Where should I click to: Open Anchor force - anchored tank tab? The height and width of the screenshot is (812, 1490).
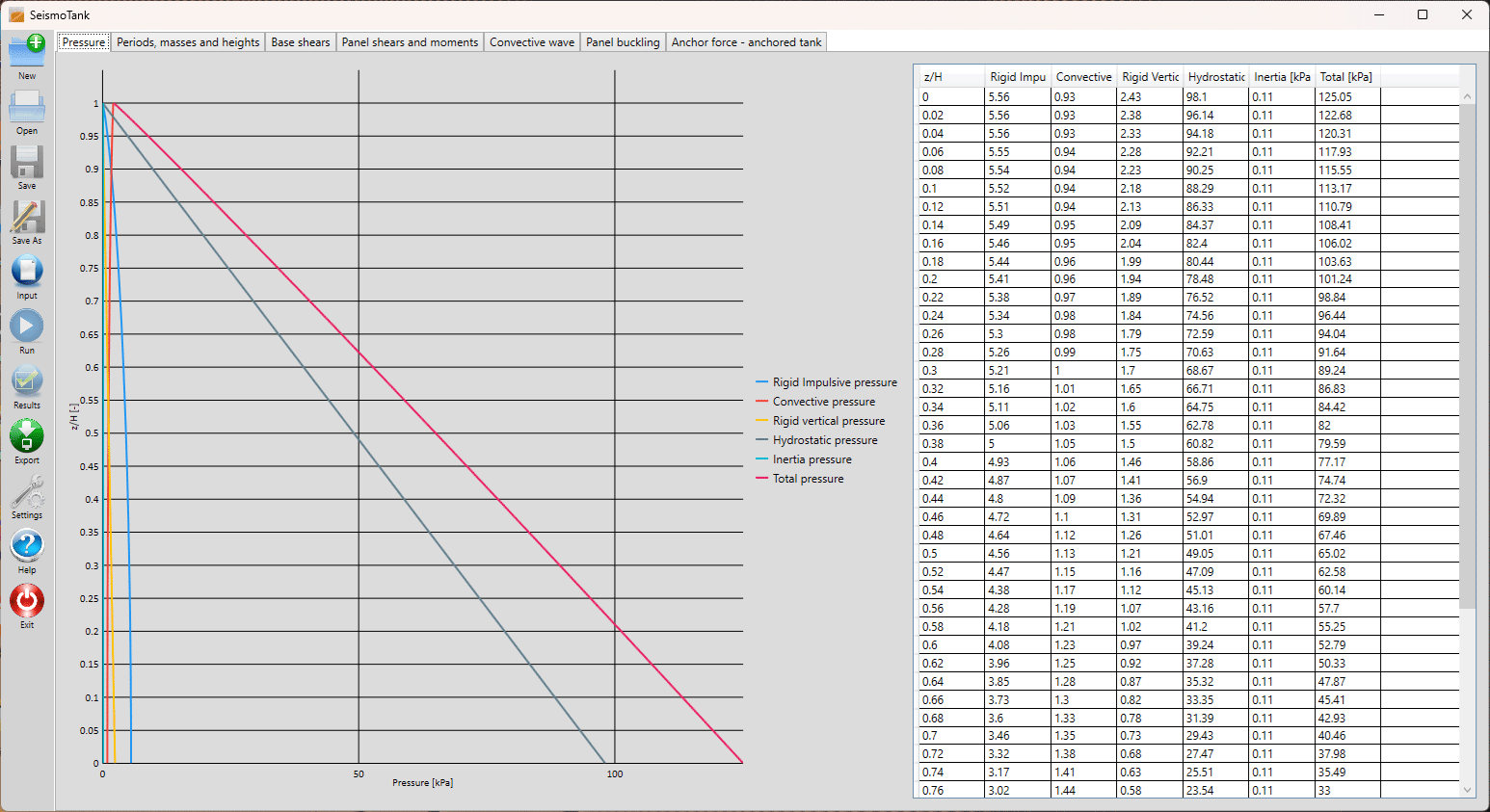tap(746, 42)
